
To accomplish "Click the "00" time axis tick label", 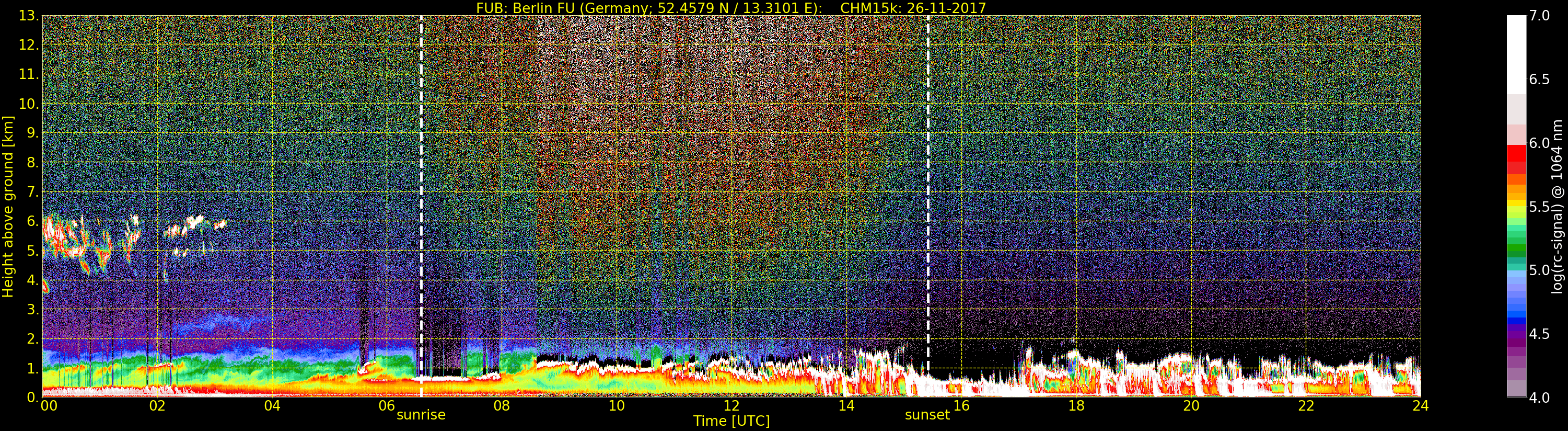I will point(49,405).
